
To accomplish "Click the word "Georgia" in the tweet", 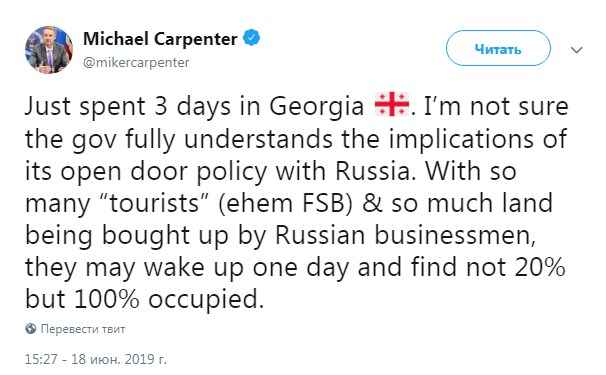I will 317,107.
